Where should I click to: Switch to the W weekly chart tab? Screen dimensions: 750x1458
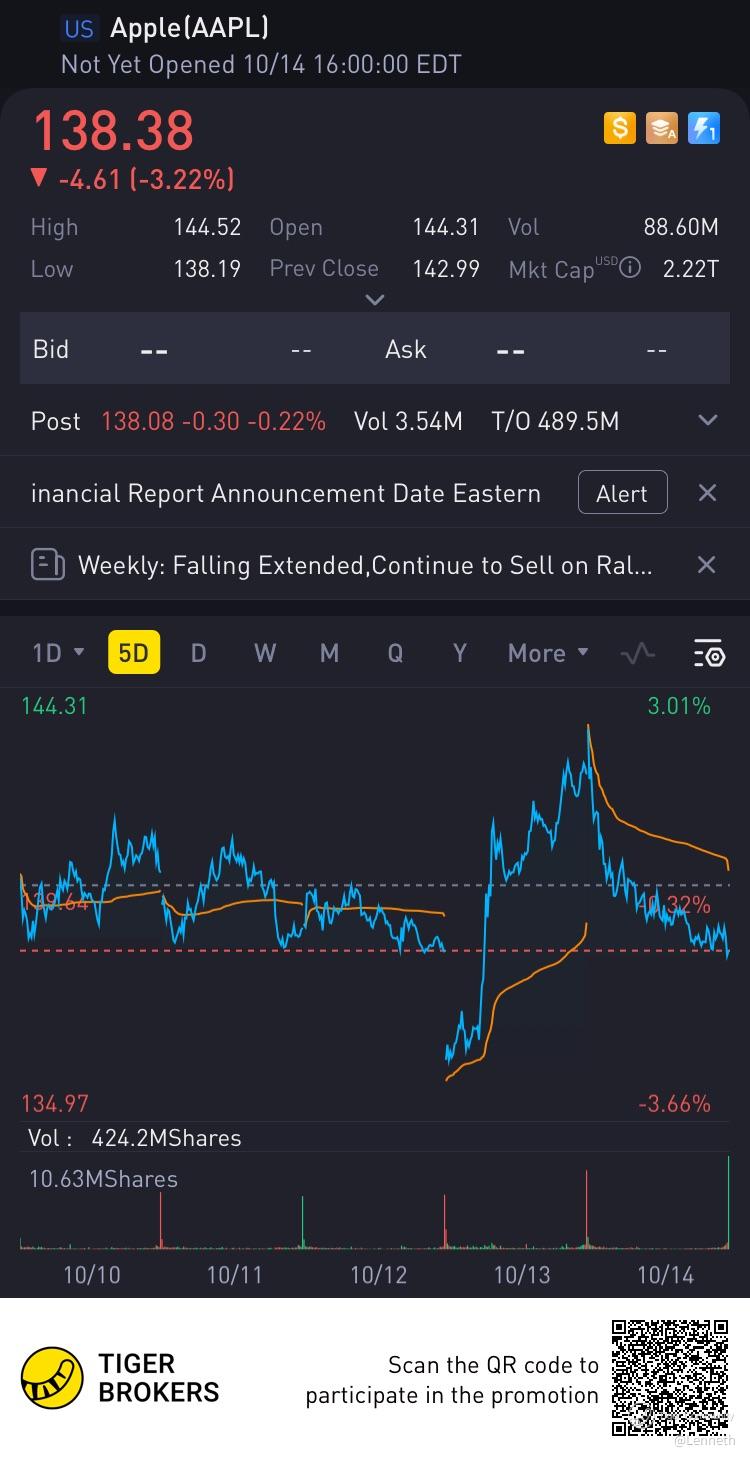coord(265,653)
